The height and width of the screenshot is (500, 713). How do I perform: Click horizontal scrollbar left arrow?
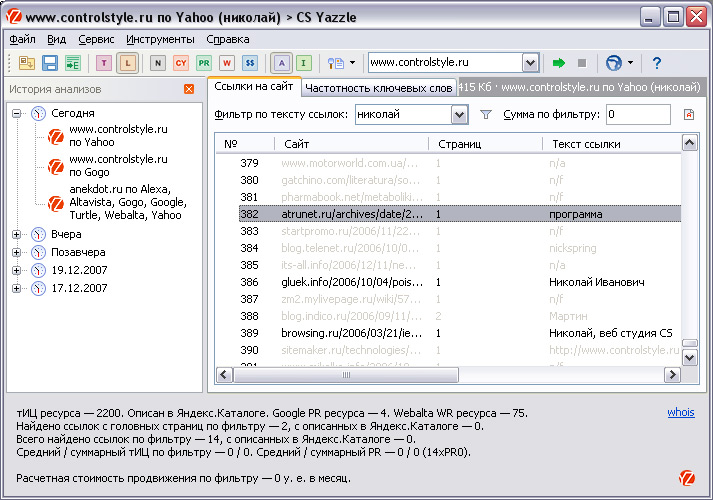click(x=224, y=375)
